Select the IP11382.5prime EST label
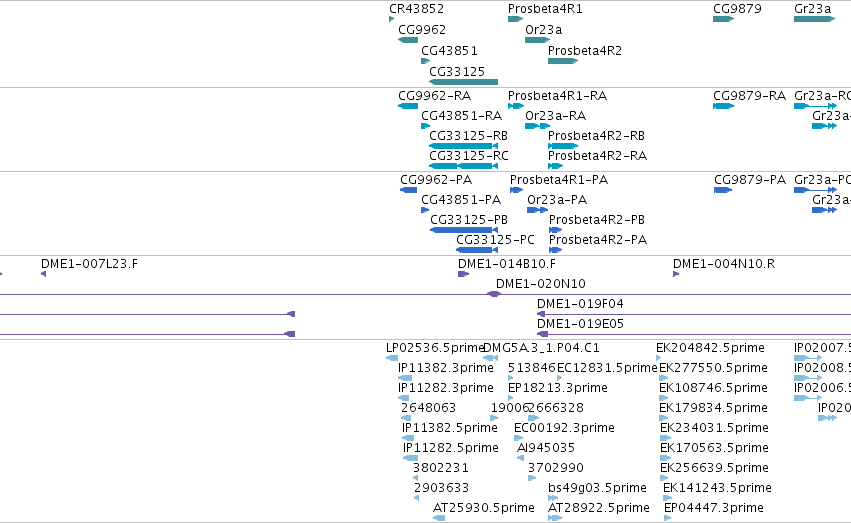Viewport: 851px width, 523px height. 449,429
